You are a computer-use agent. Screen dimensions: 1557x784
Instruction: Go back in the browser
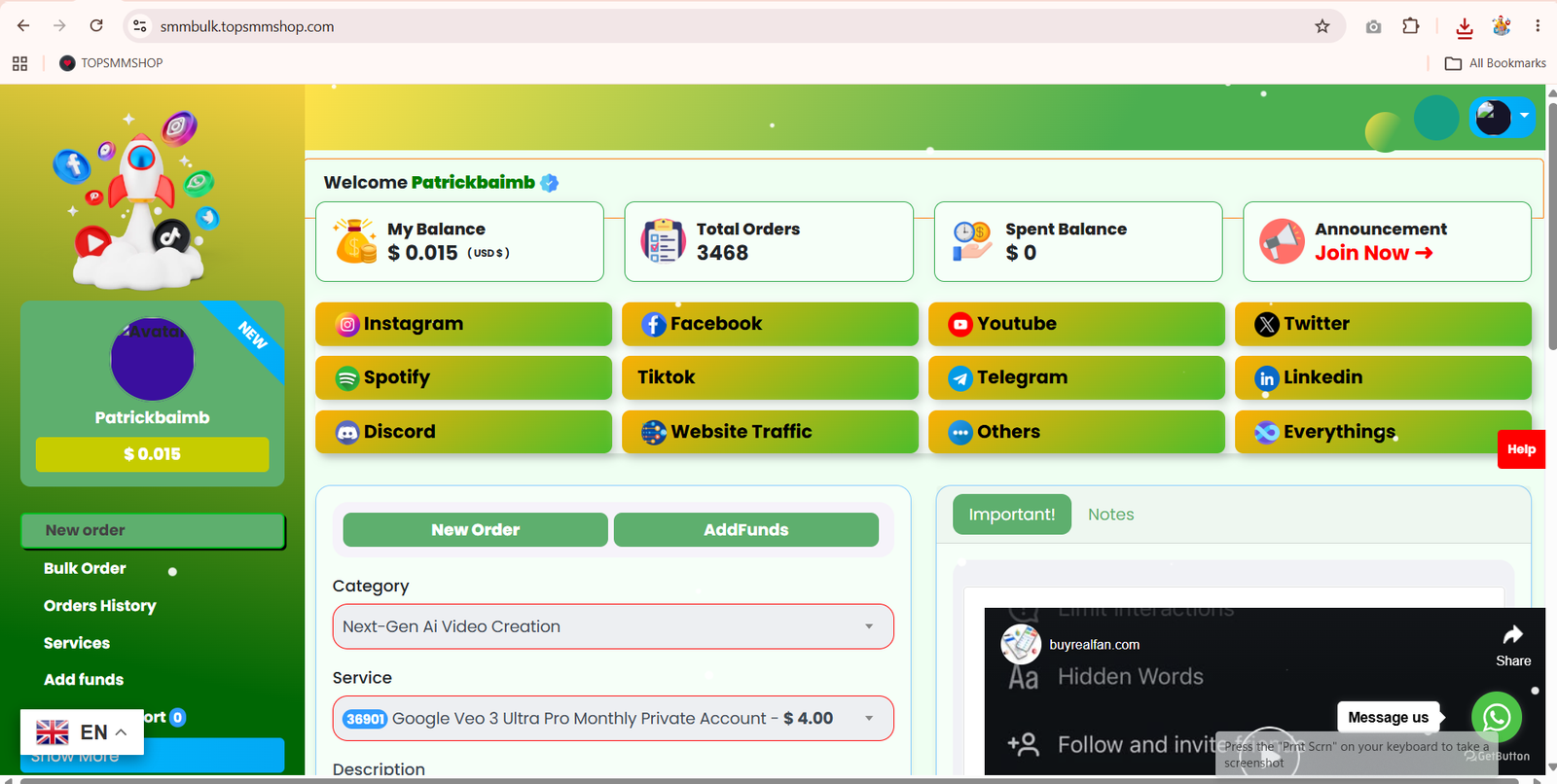pos(23,26)
